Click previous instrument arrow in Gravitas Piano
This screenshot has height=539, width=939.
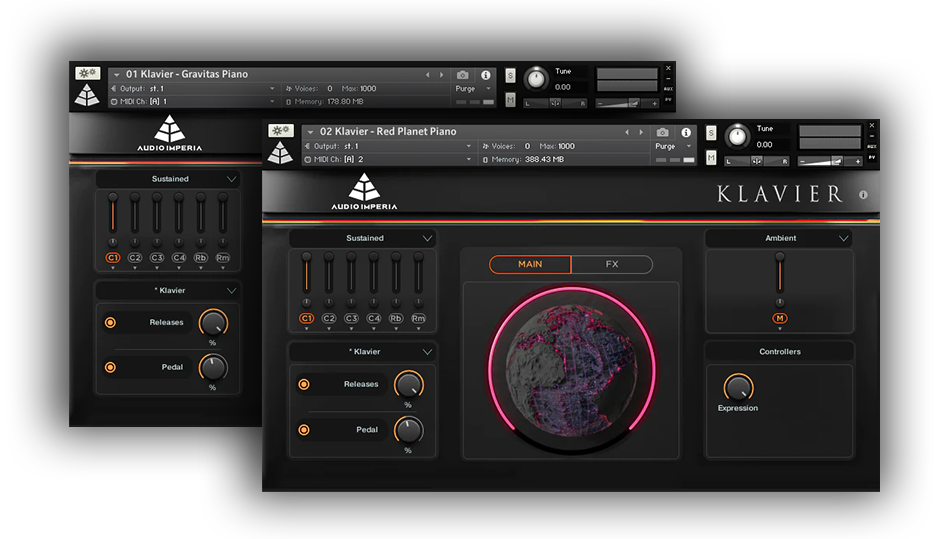tap(428, 75)
